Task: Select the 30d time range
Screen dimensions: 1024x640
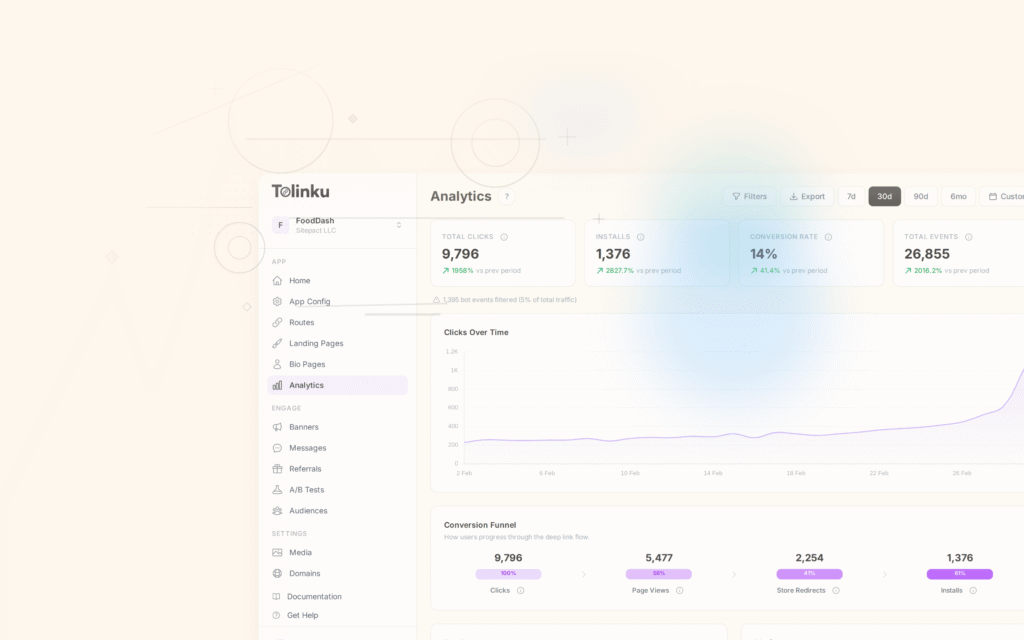Action: coord(884,197)
